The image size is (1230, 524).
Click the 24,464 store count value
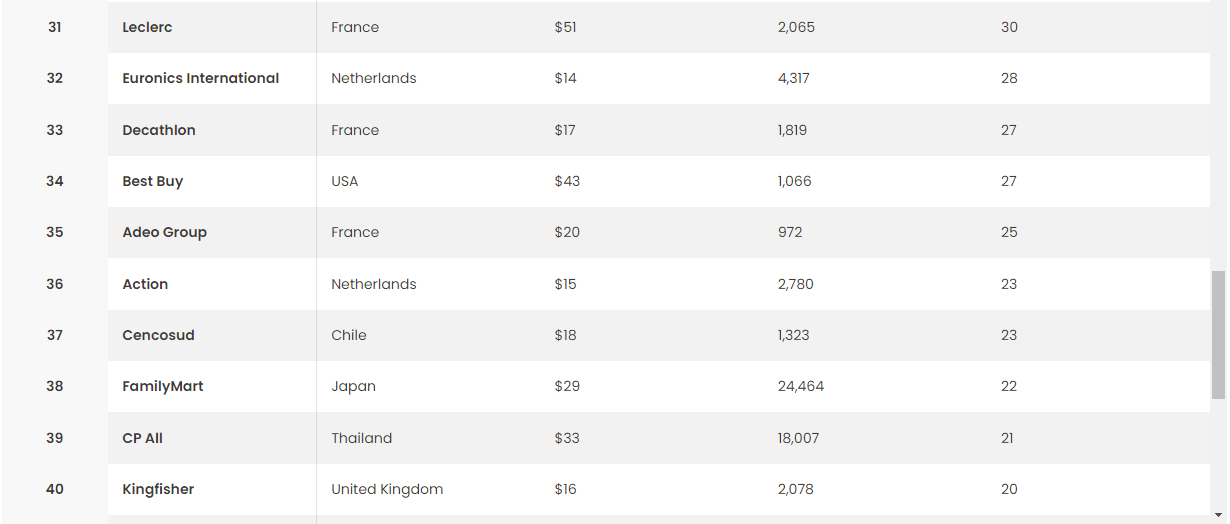[800, 386]
